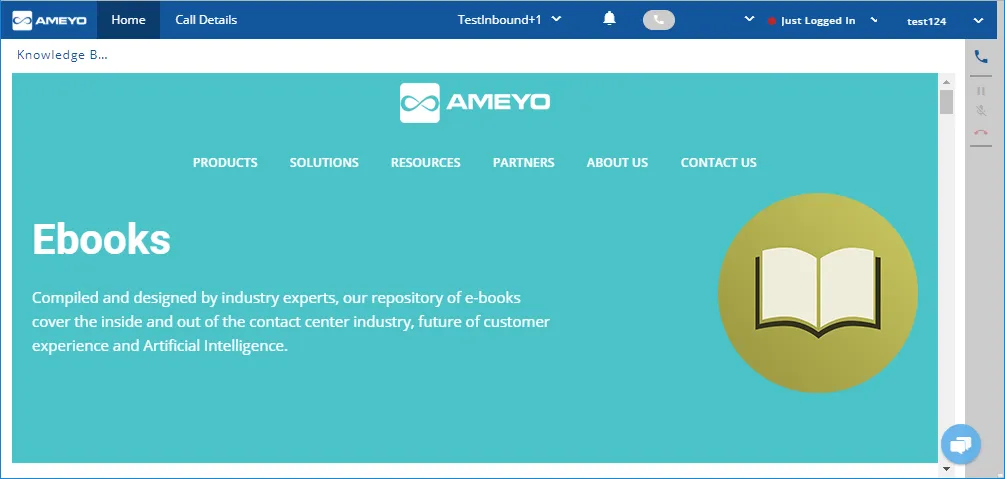The image size is (1005, 479).
Task: Click the red status dot beside Just Logged In
Action: pyautogui.click(x=772, y=21)
